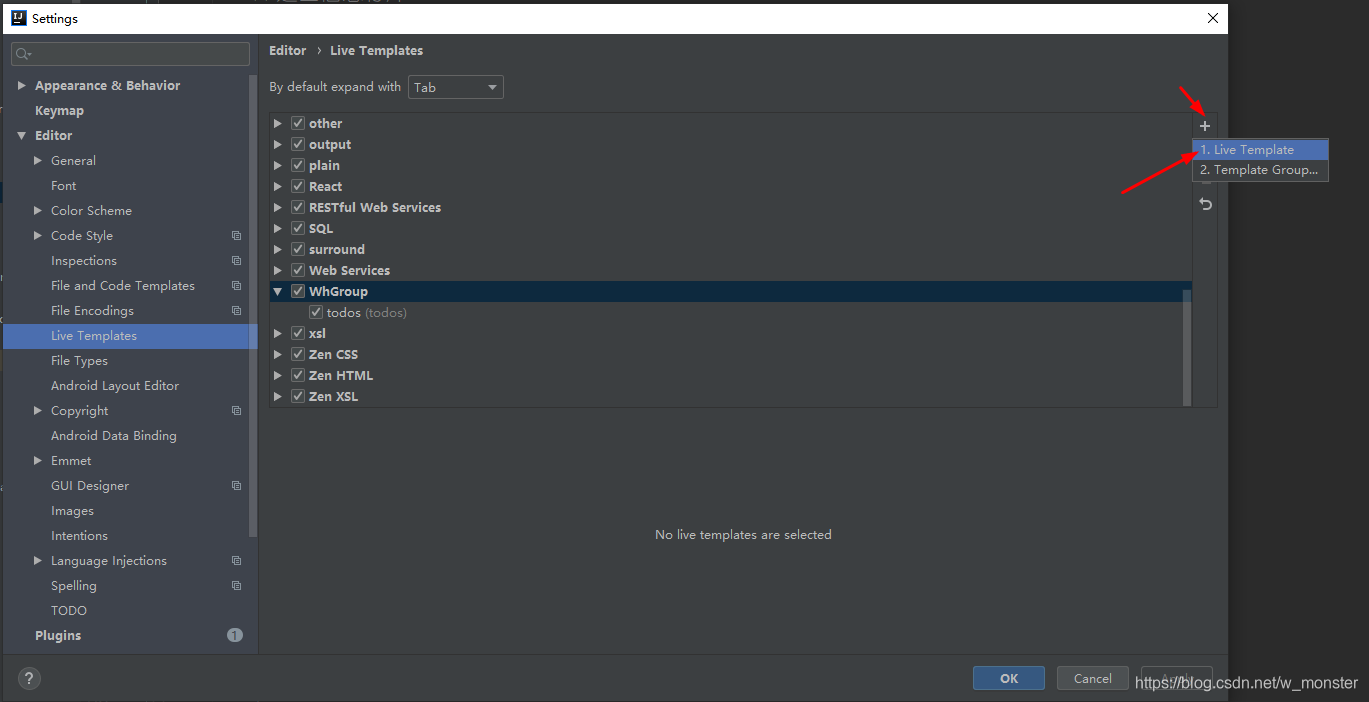Image resolution: width=1369 pixels, height=702 pixels.
Task: Click project-level icon beside Inspections
Action: pos(236,261)
